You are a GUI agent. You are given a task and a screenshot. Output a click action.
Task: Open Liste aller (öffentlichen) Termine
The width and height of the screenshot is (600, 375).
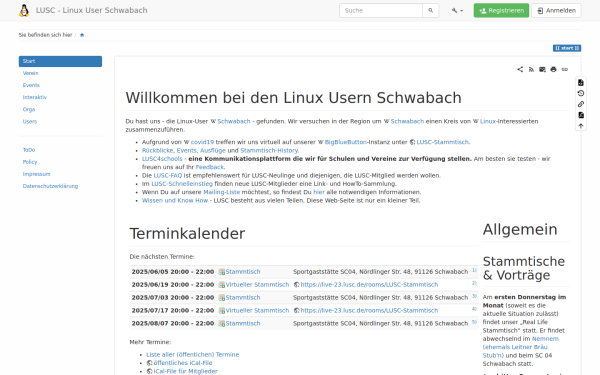point(192,355)
